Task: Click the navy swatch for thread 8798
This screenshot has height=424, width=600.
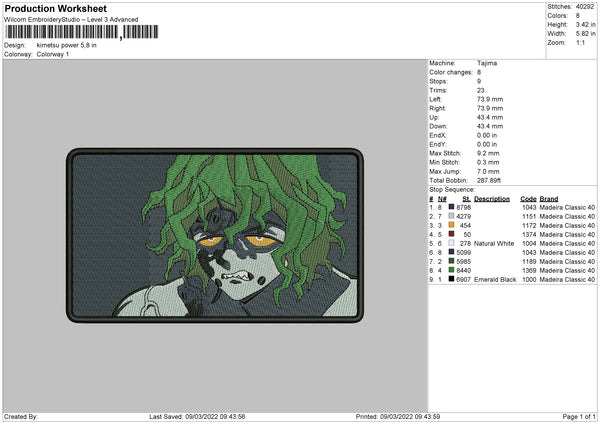Action: click(x=451, y=207)
